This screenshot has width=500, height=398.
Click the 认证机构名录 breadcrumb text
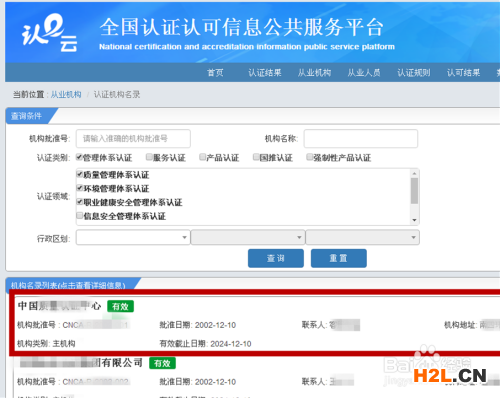point(117,95)
